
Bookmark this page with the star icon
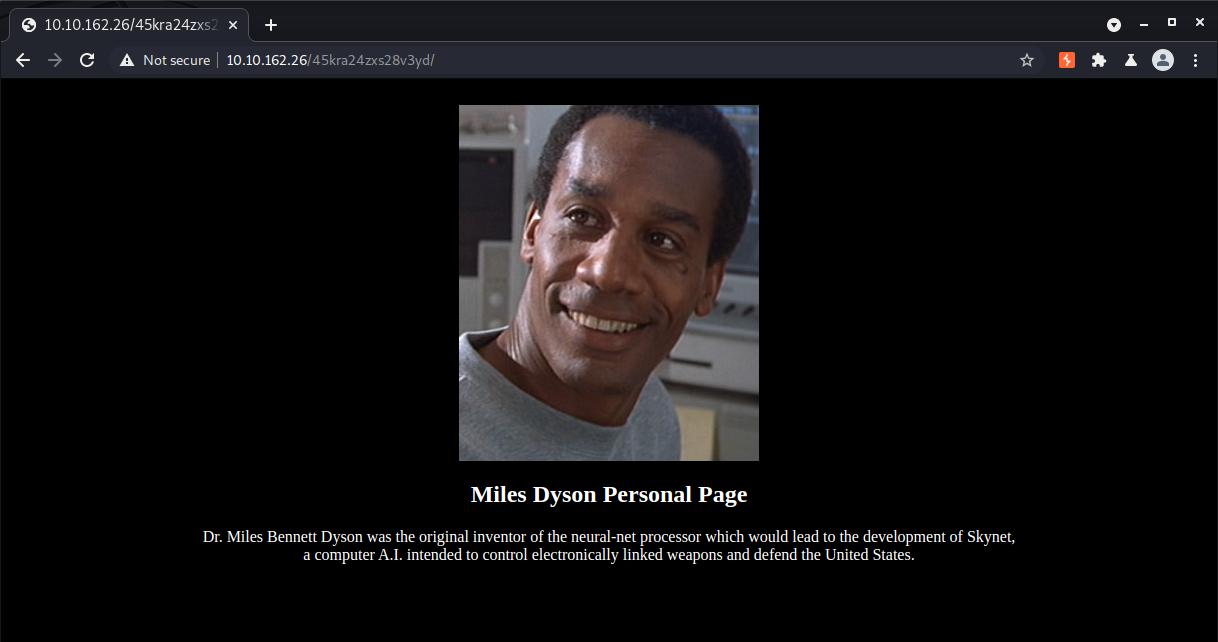point(1027,60)
